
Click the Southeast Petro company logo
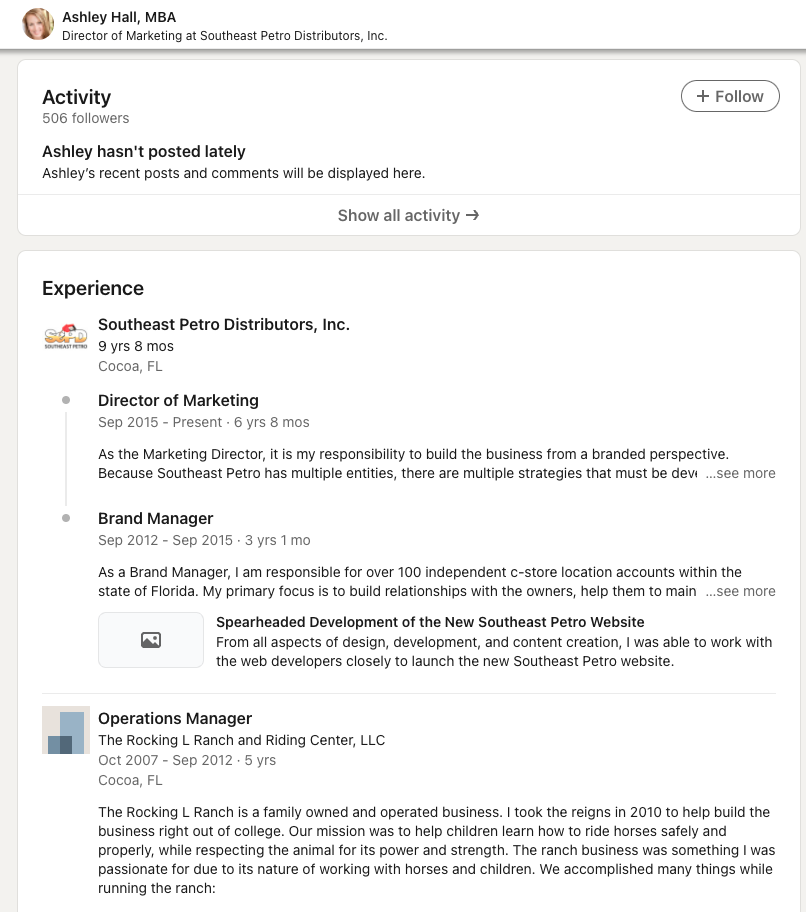coord(66,338)
